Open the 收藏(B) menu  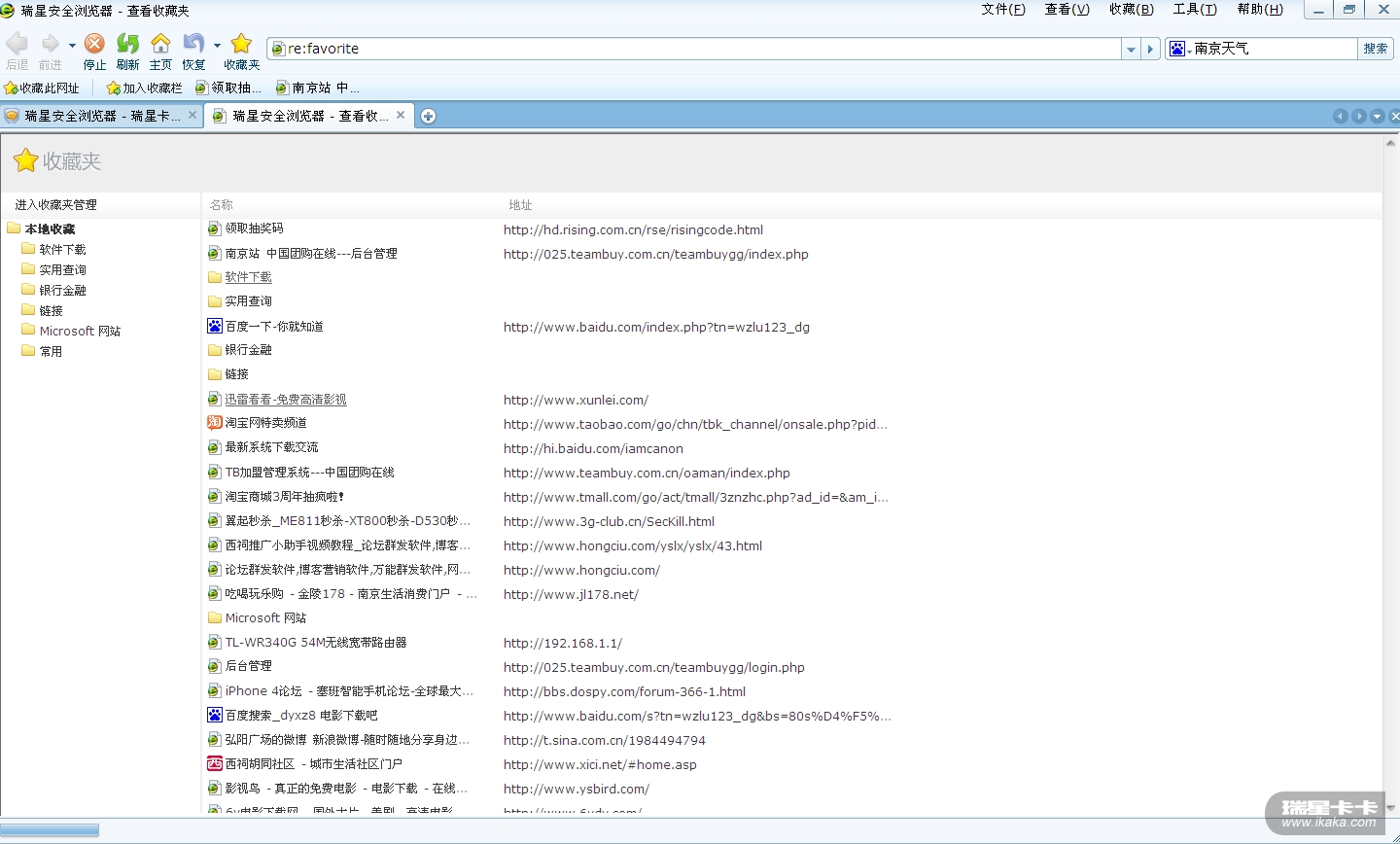(1132, 10)
